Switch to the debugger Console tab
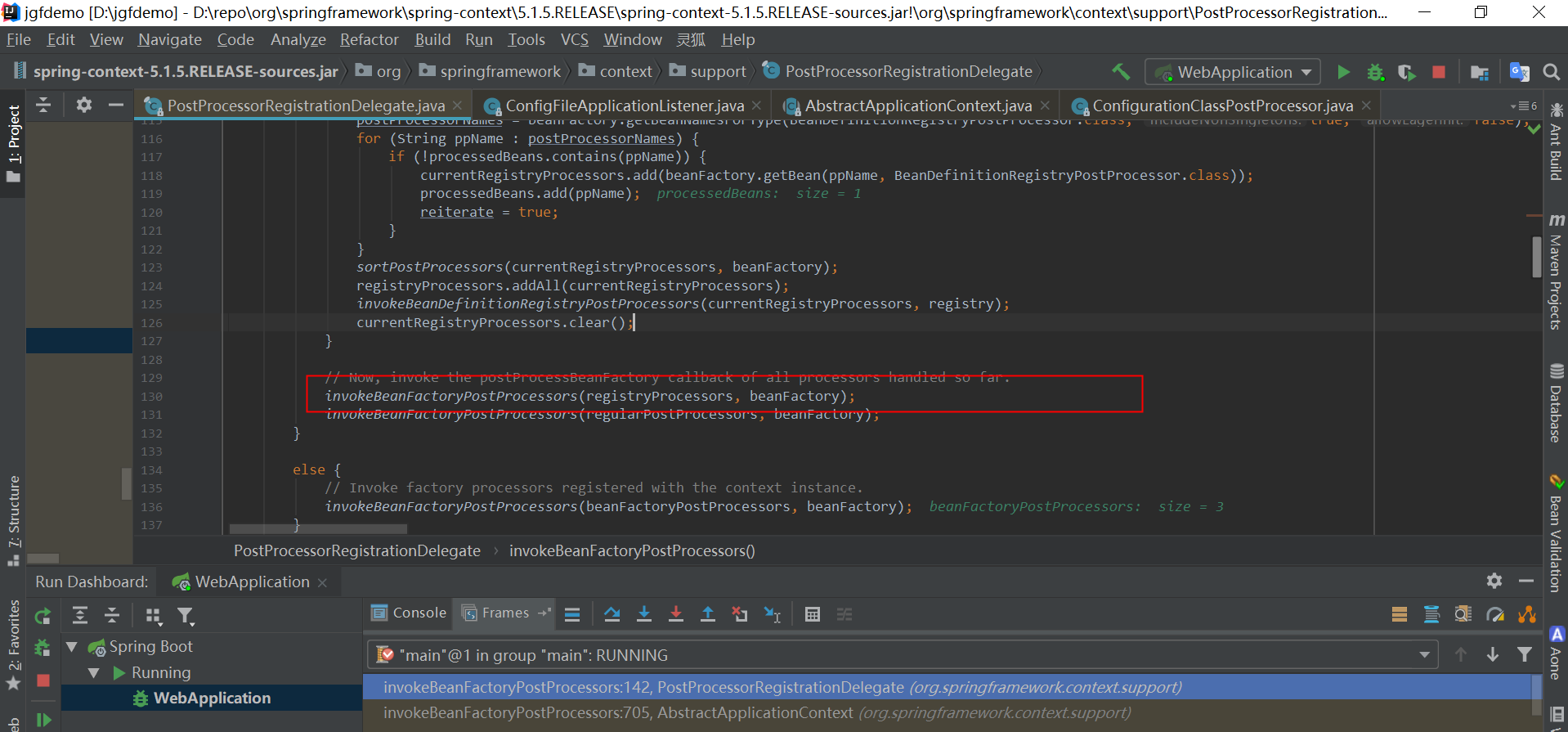 click(x=409, y=613)
